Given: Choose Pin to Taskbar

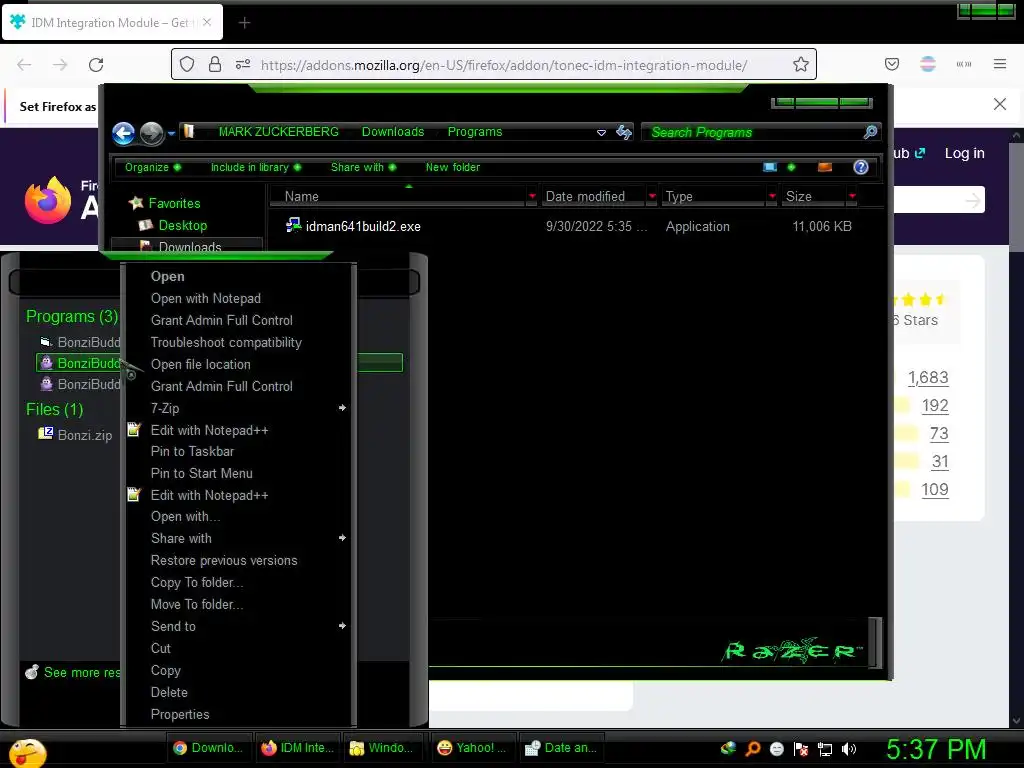Looking at the screenshot, I should point(238,452).
